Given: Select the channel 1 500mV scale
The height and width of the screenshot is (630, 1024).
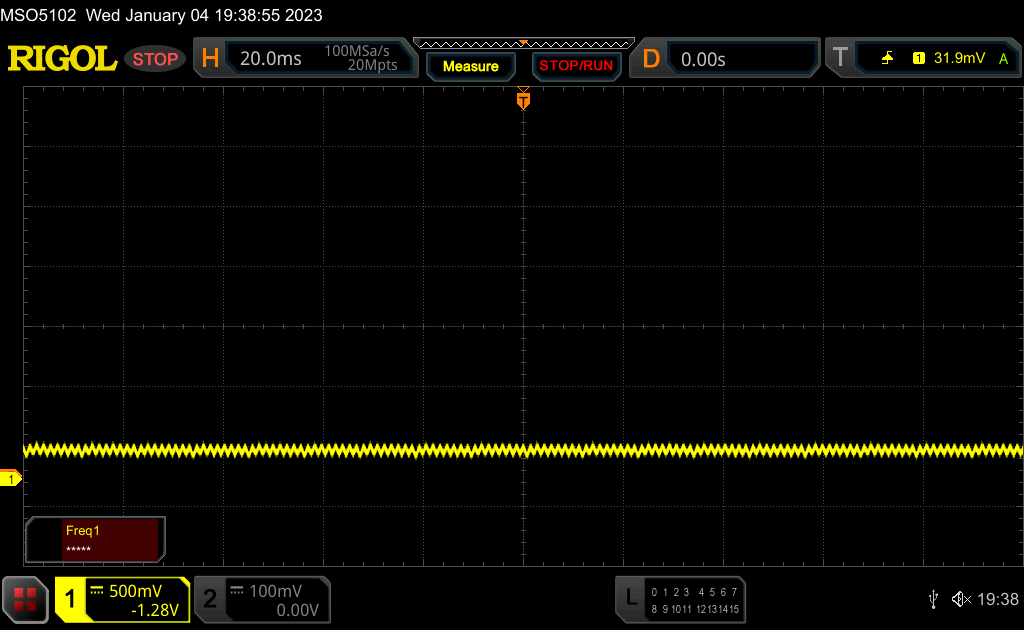Looking at the screenshot, I should (135, 591).
